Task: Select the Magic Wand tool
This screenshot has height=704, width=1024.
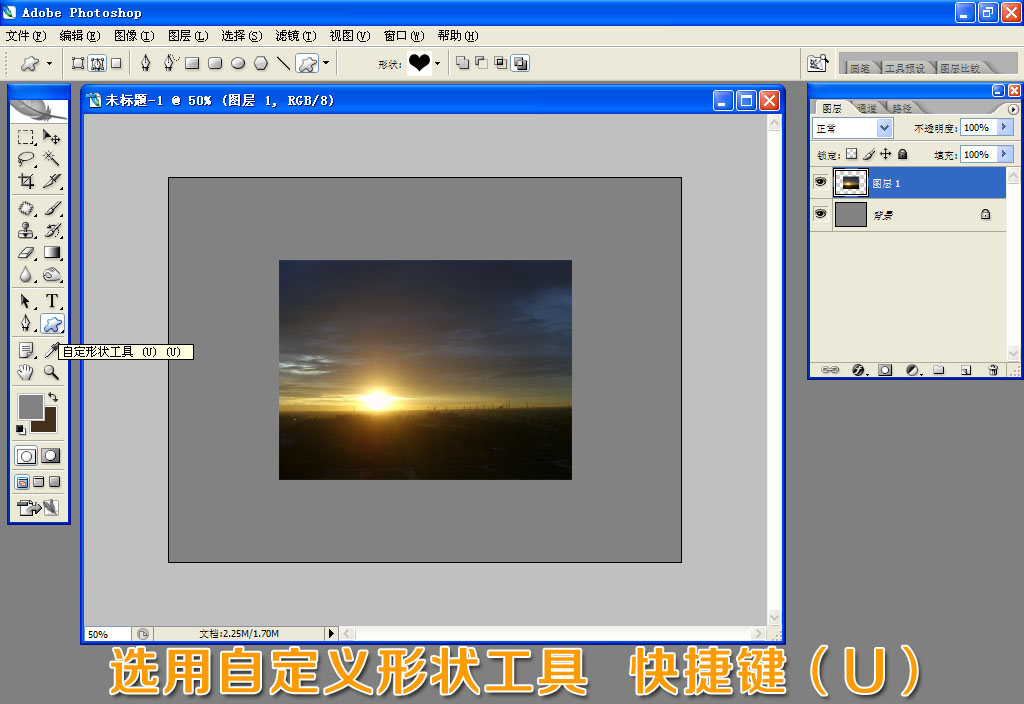Action: pyautogui.click(x=52, y=159)
